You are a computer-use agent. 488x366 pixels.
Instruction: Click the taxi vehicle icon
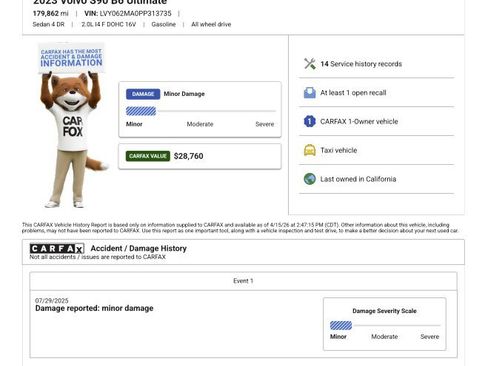tap(310, 150)
